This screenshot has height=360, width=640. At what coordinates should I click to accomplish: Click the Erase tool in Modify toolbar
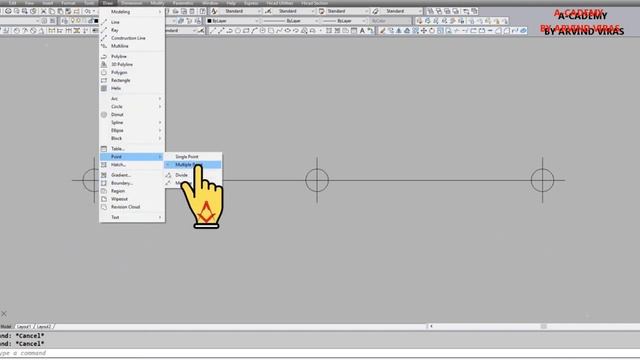click(382, 31)
